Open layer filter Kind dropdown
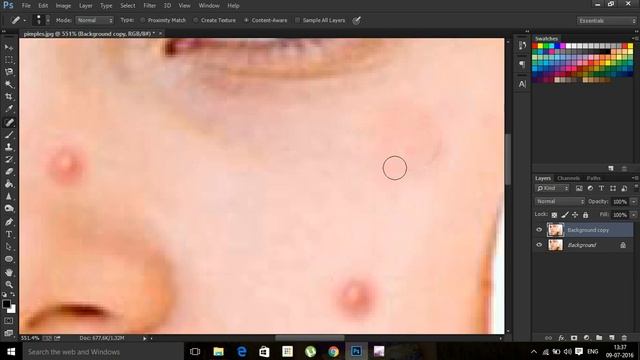Viewport: 640px width, 360px height. point(552,188)
